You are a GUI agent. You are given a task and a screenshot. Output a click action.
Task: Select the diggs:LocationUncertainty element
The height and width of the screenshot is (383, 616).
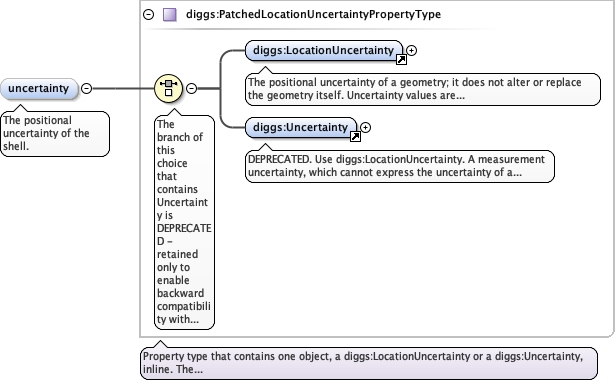[324, 51]
